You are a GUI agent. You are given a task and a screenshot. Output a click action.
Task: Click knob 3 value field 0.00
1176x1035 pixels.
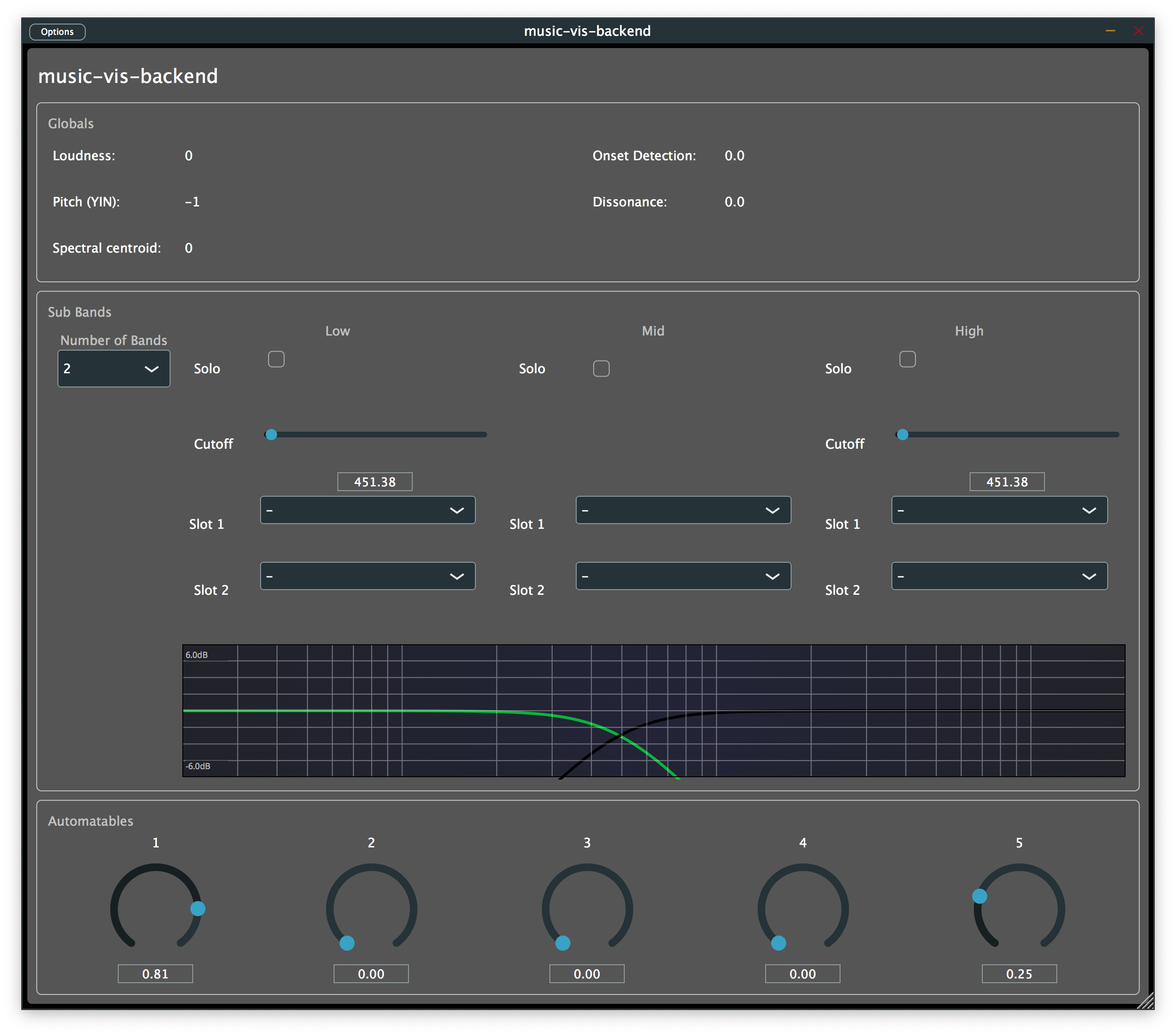[x=586, y=973]
